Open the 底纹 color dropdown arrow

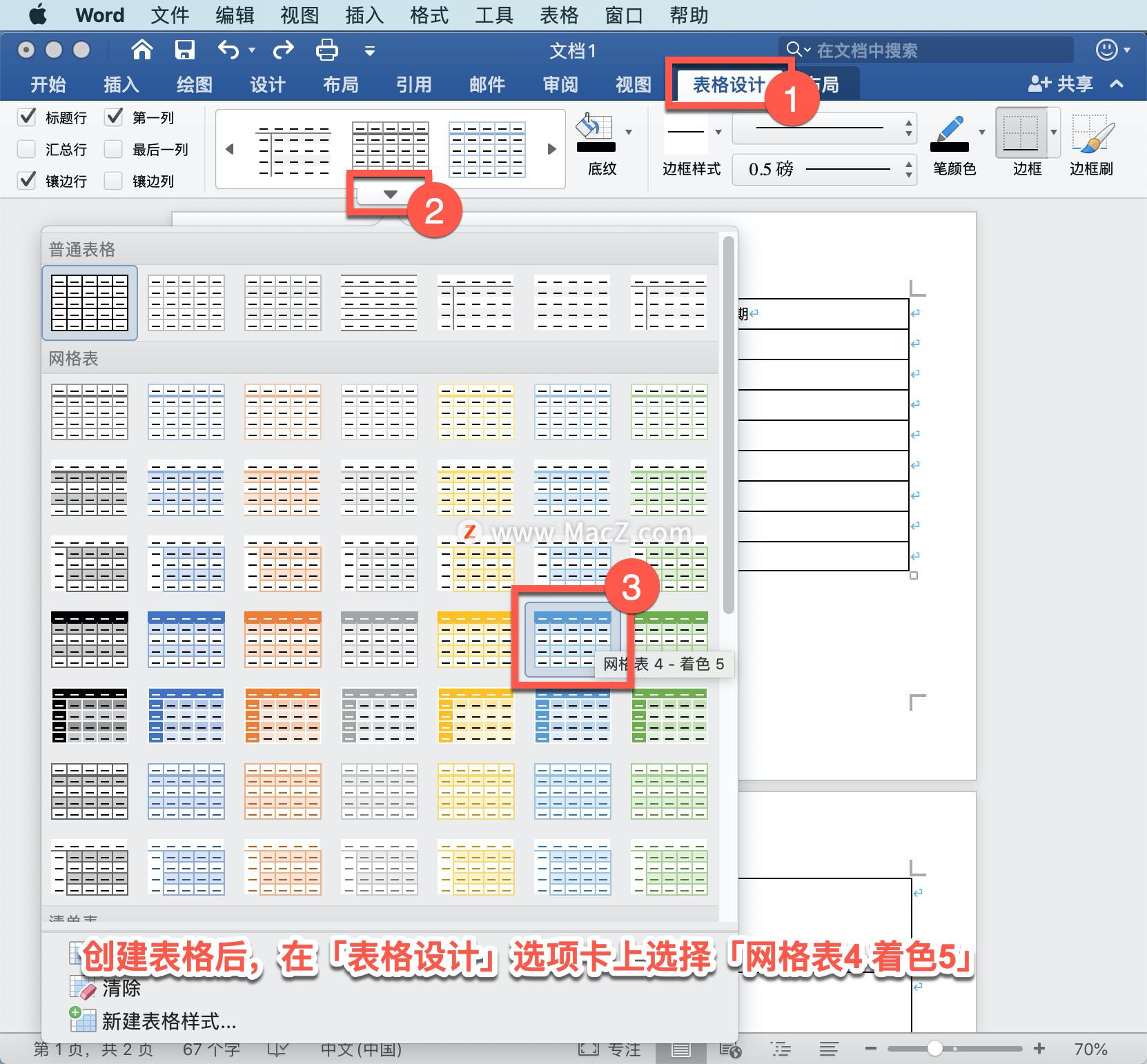click(x=628, y=131)
